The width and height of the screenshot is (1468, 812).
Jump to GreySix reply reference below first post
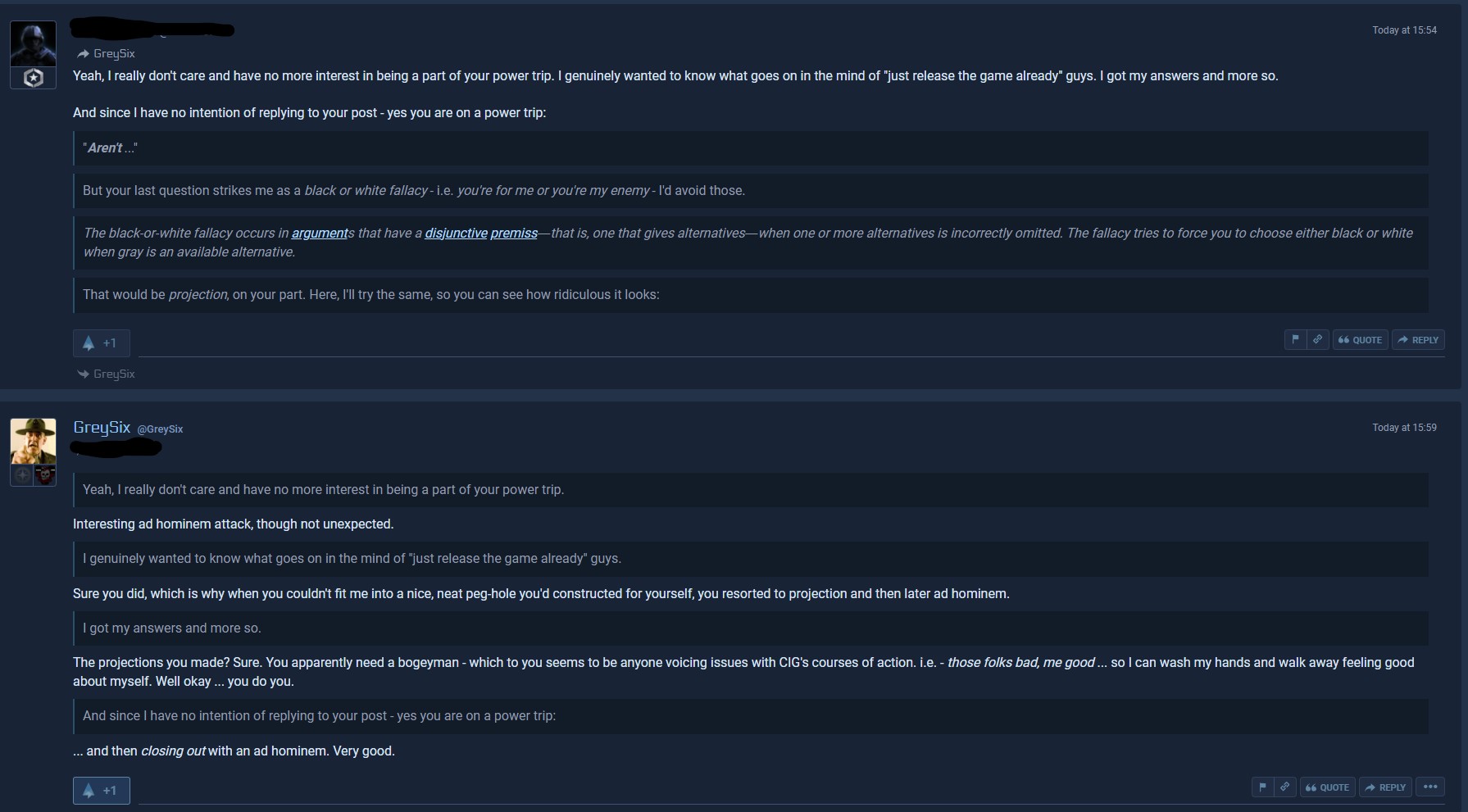pyautogui.click(x=106, y=374)
